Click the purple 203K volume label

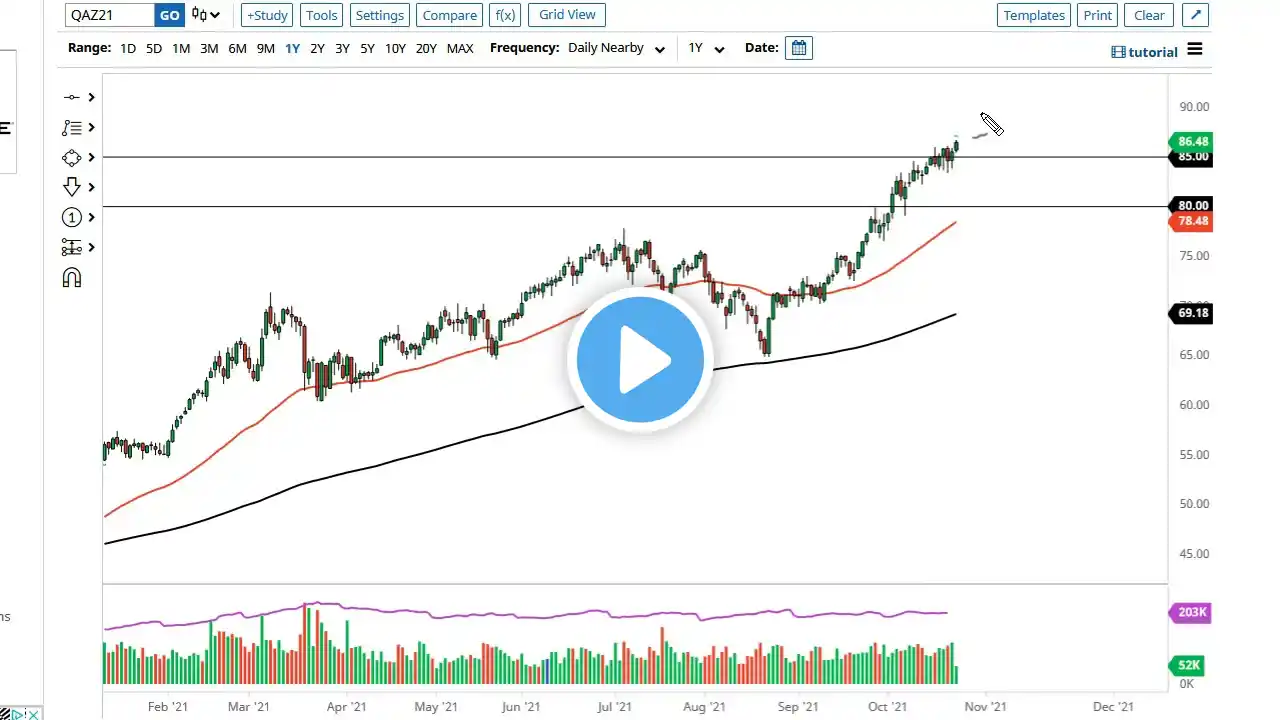[x=1191, y=612]
